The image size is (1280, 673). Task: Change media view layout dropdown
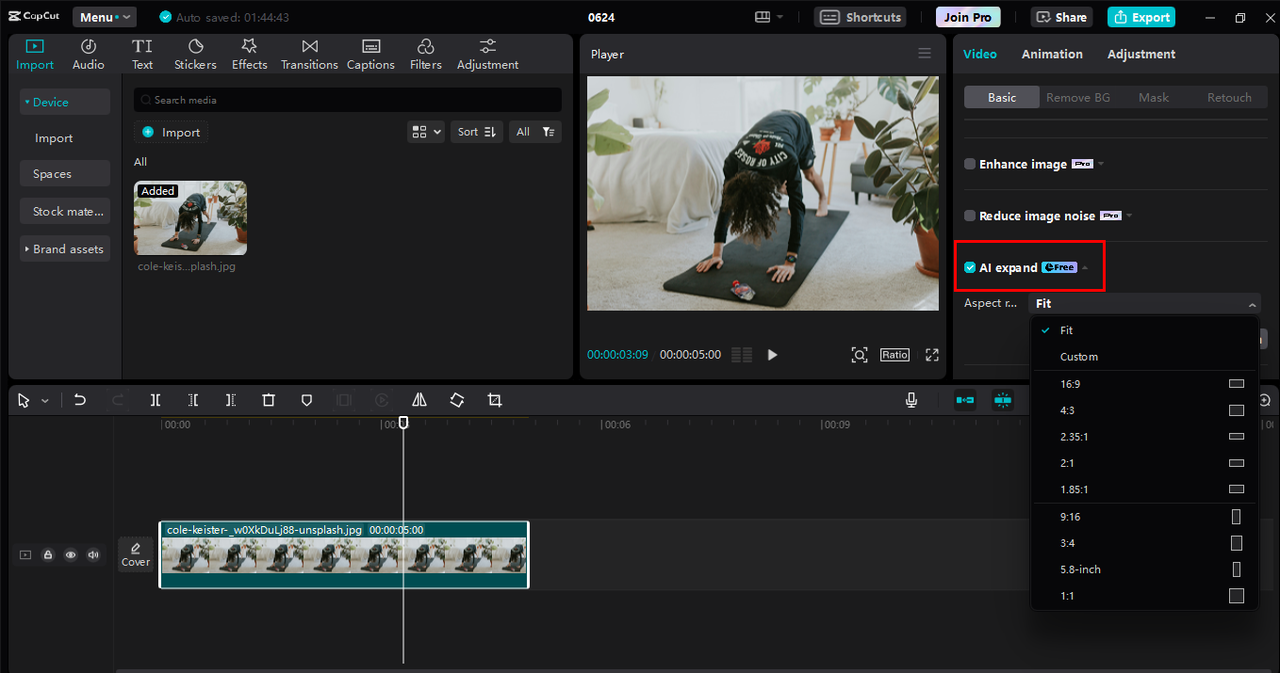pos(426,132)
